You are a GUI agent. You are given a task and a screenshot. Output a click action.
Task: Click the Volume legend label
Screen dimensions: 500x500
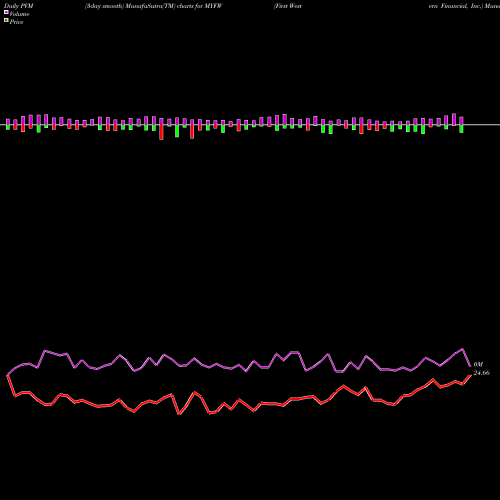coord(19,14)
